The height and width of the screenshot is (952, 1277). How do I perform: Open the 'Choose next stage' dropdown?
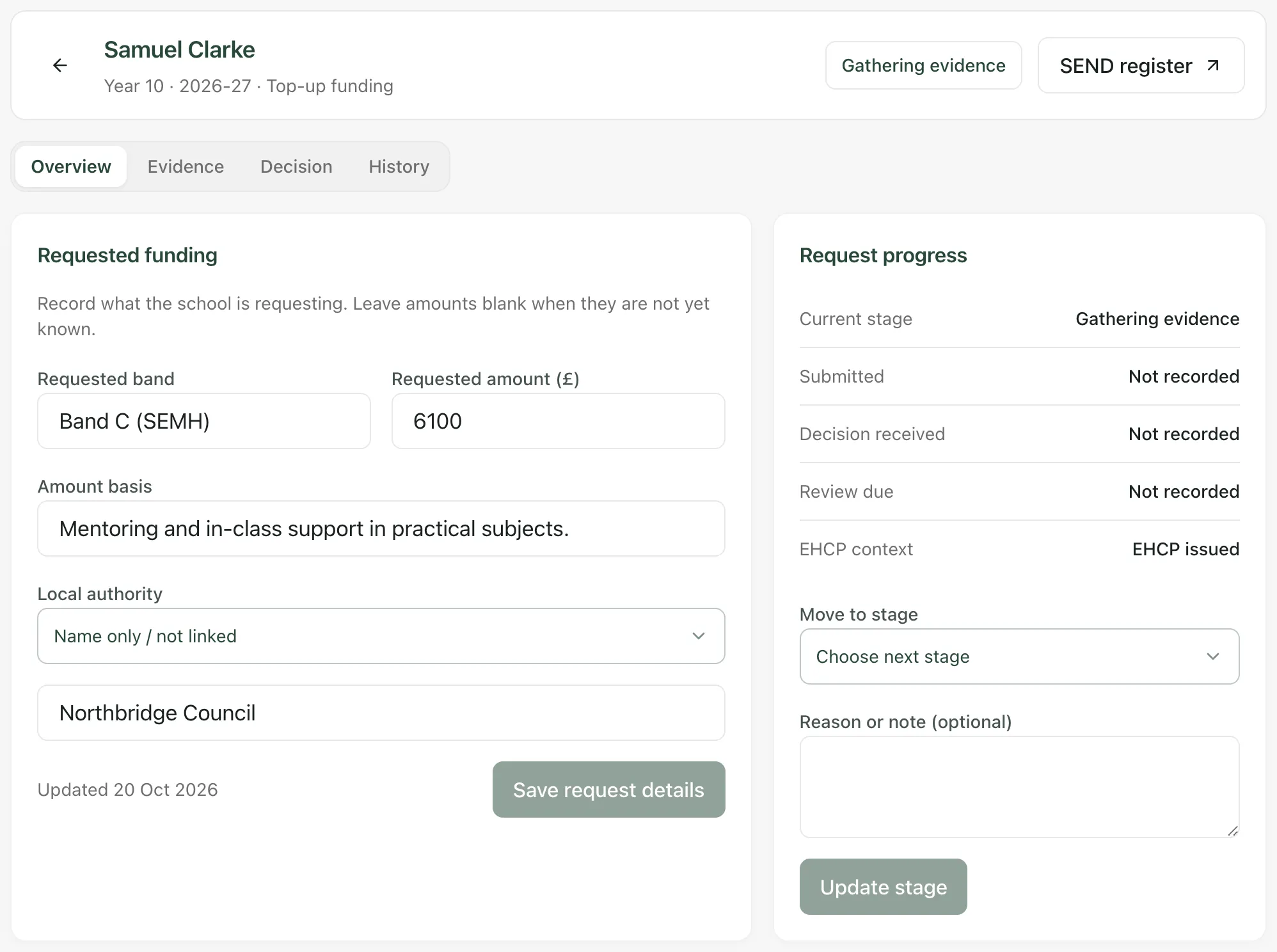(1019, 656)
